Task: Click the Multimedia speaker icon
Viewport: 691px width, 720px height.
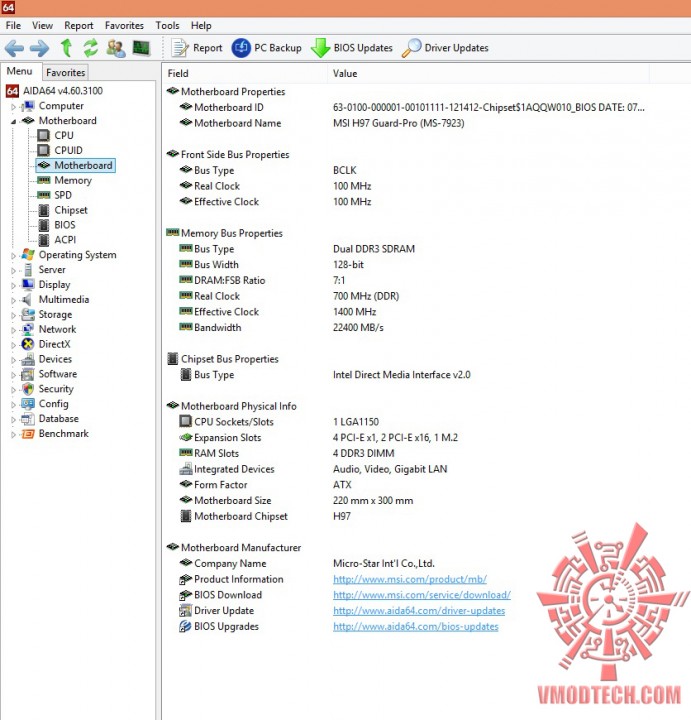Action: [x=27, y=299]
